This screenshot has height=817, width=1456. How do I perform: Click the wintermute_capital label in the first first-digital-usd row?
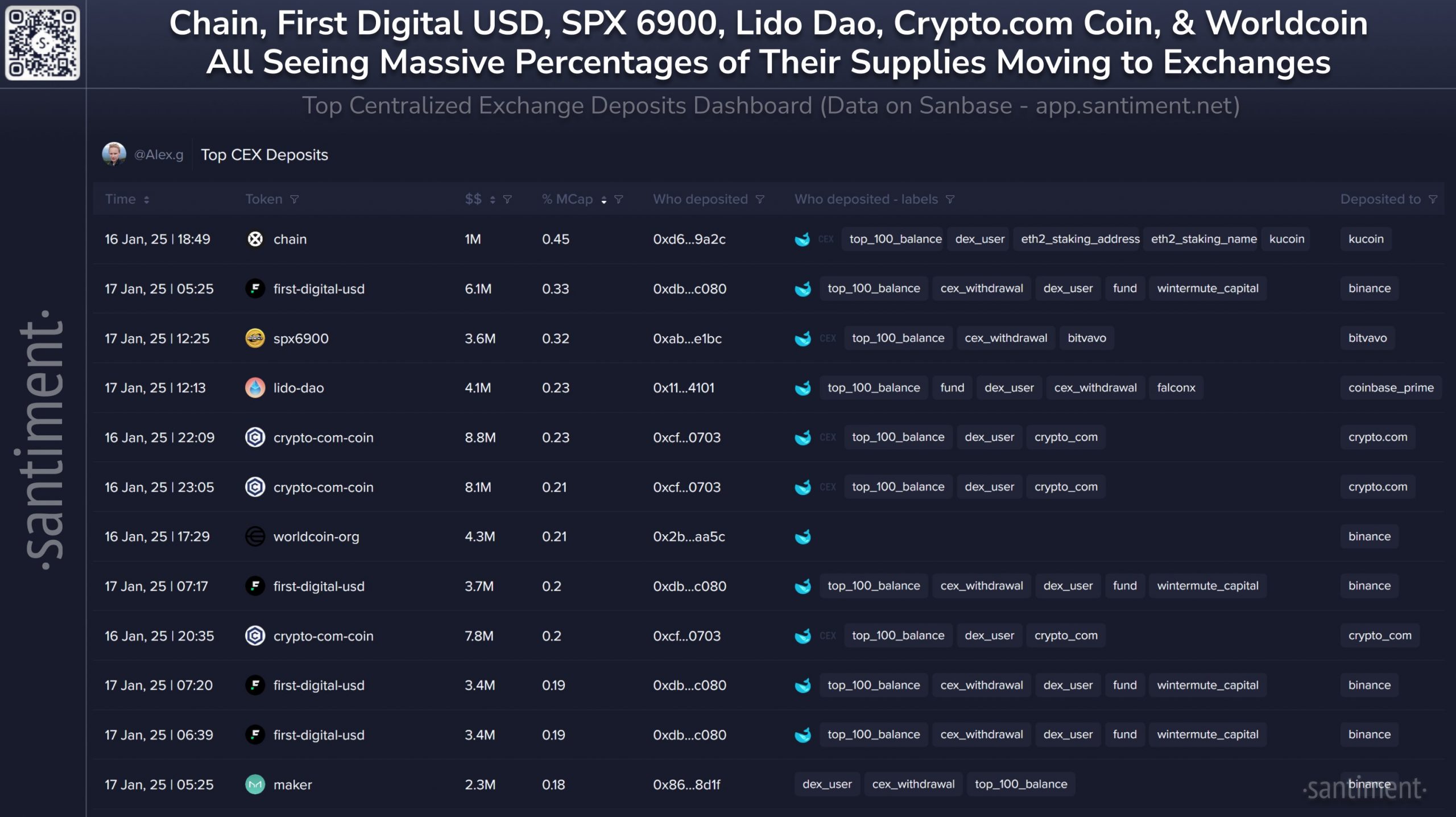pyautogui.click(x=1207, y=288)
